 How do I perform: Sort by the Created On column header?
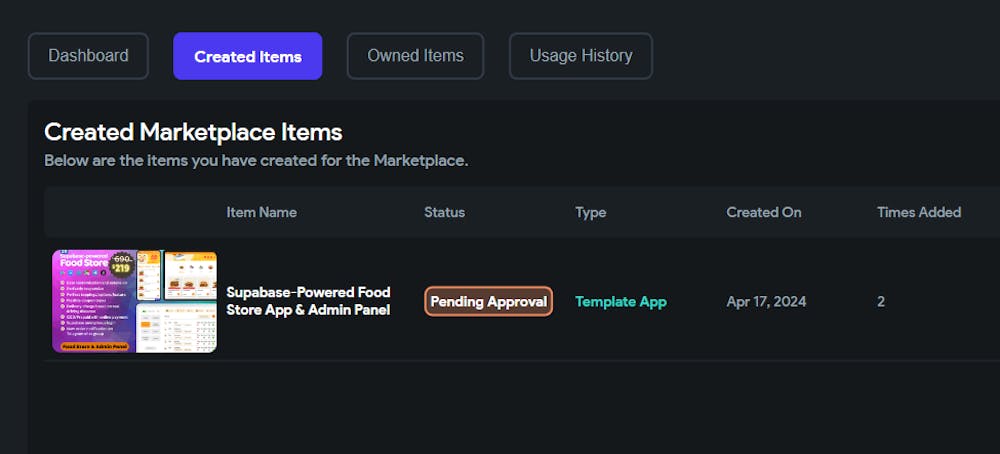[764, 212]
